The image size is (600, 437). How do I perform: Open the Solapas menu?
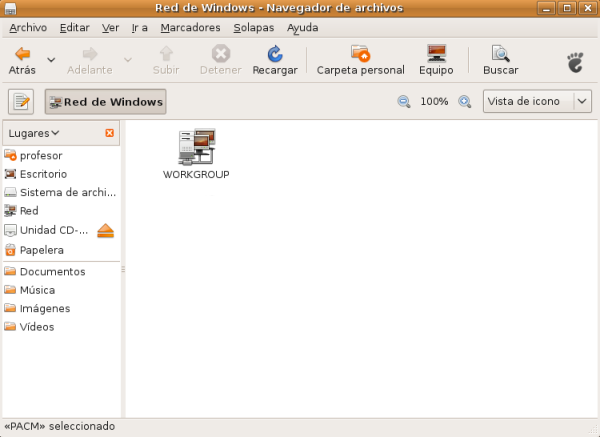coord(253,28)
